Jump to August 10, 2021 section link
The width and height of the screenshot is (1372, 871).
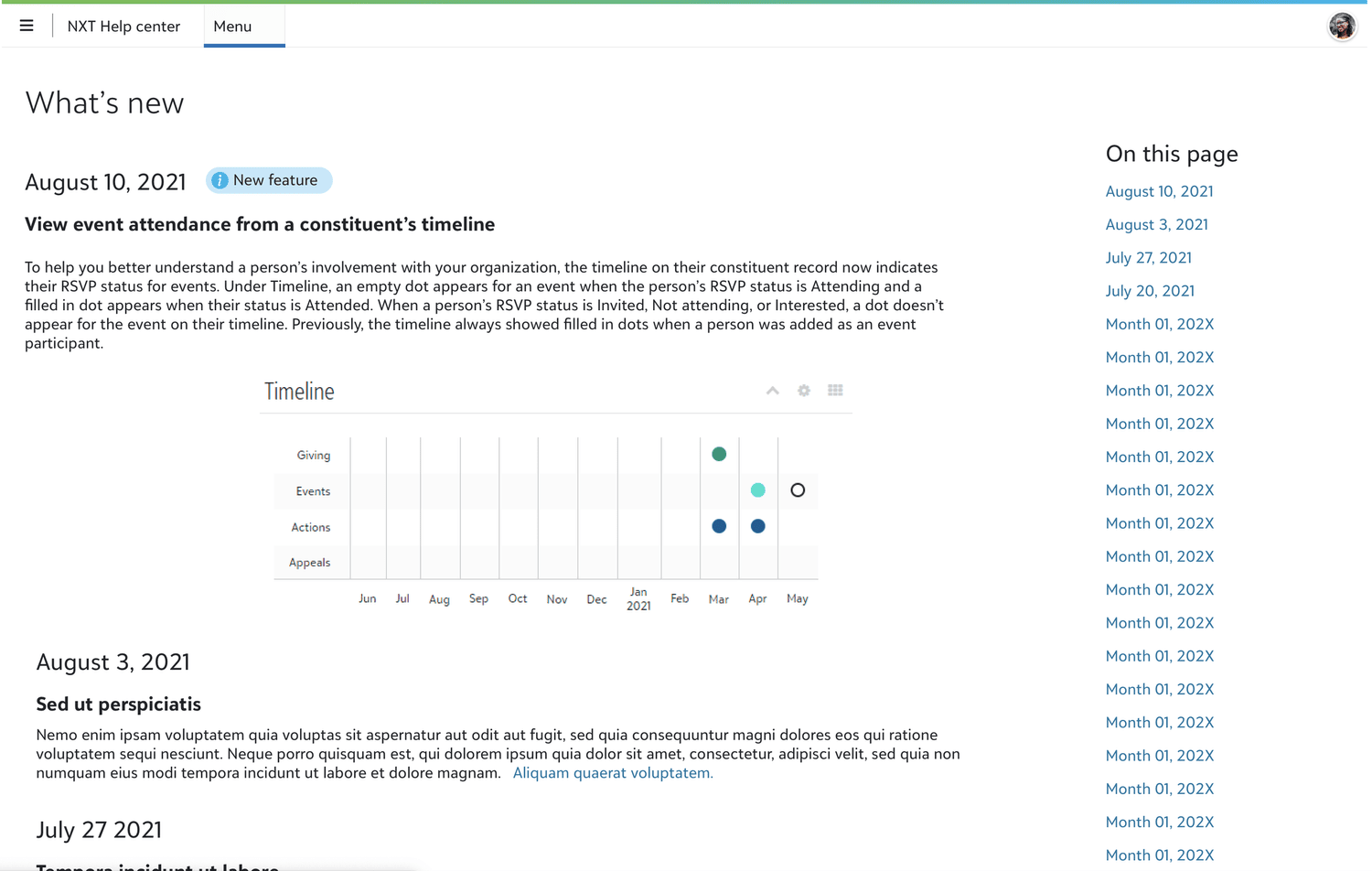click(x=1159, y=191)
